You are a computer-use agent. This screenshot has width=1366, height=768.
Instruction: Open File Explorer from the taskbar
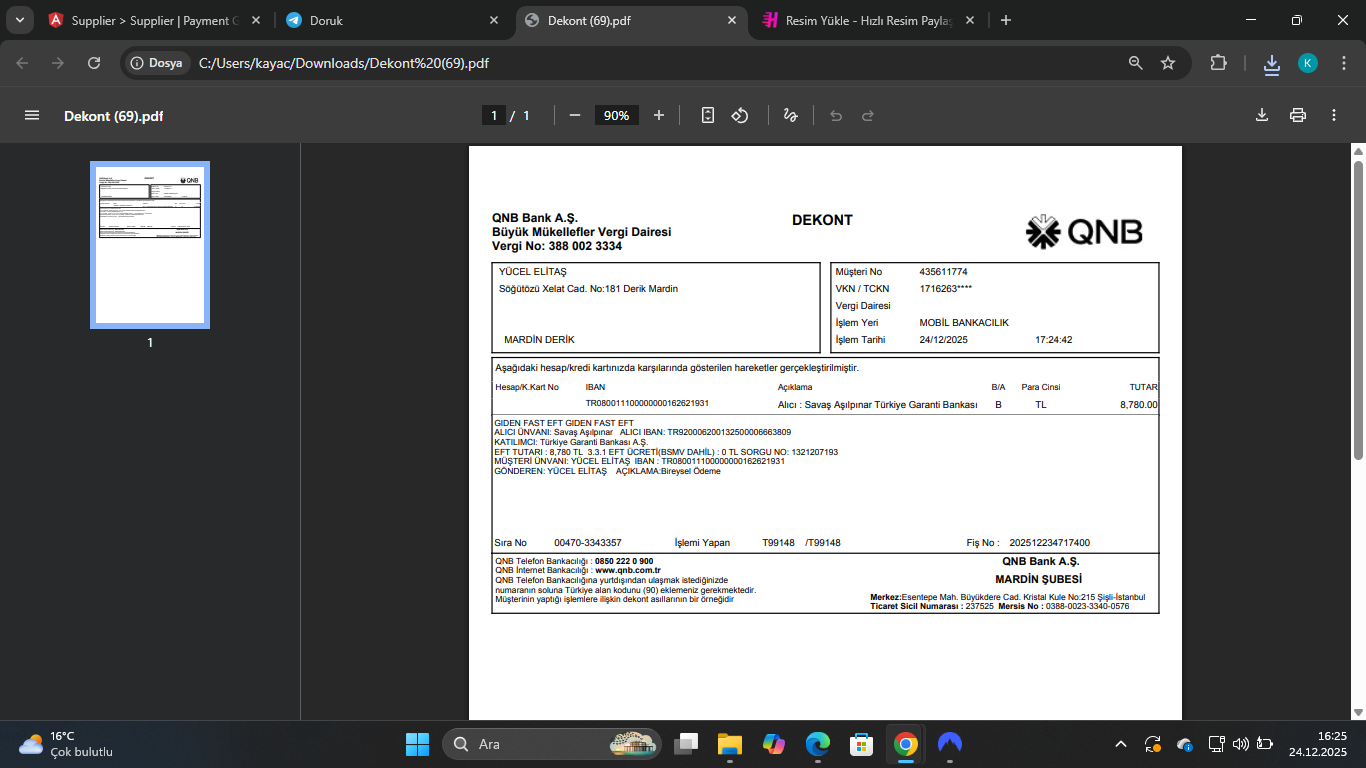point(730,744)
